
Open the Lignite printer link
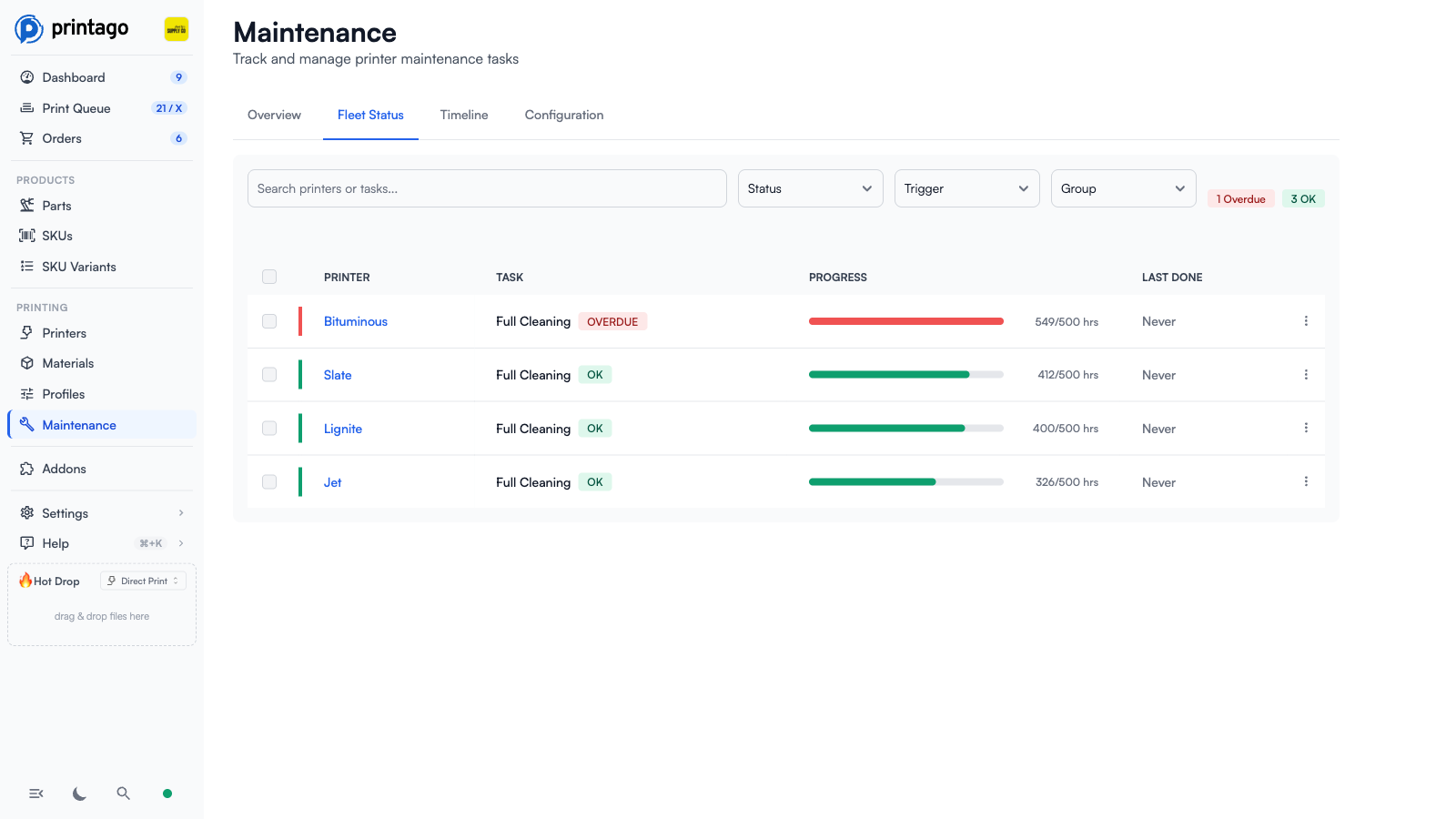[x=343, y=429]
